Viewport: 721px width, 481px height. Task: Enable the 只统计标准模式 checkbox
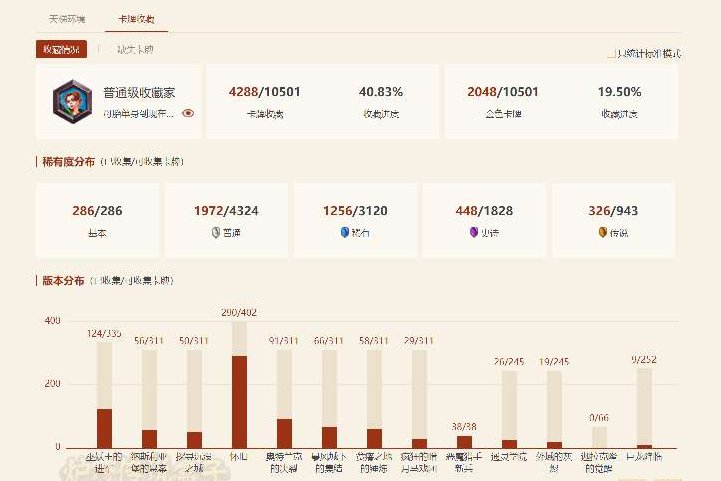coord(611,54)
